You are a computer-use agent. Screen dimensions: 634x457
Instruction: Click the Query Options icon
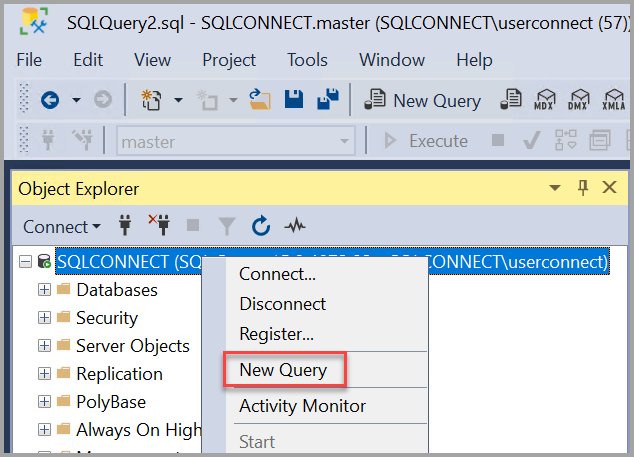coord(600,140)
